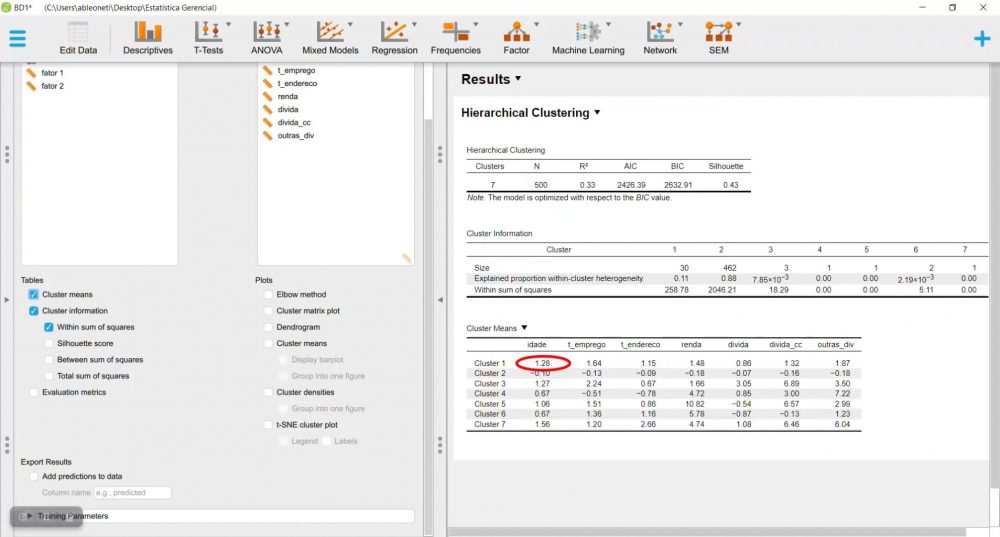Uncheck the Cluster means table checkbox
This screenshot has width=1000, height=537.
tap(33, 294)
